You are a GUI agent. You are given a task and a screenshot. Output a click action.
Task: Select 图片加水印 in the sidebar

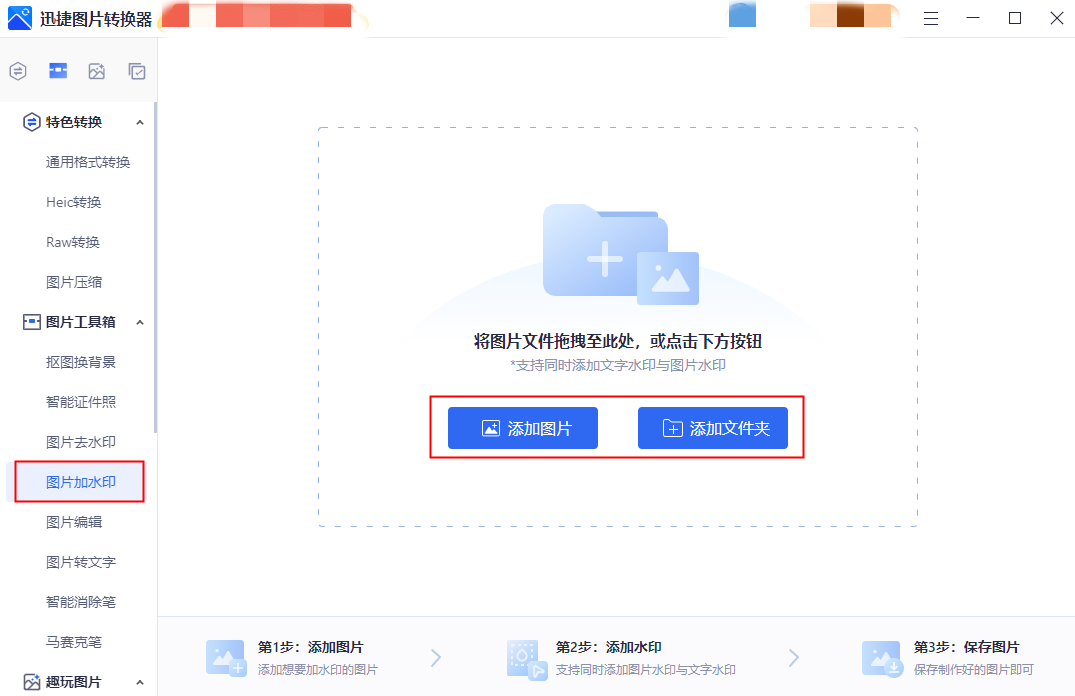click(81, 482)
